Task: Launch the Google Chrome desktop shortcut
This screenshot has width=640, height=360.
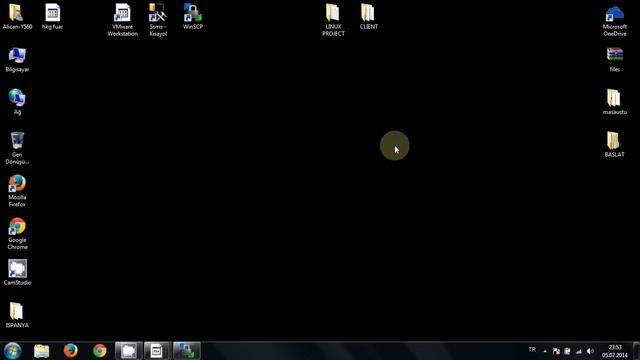Action: (17, 233)
